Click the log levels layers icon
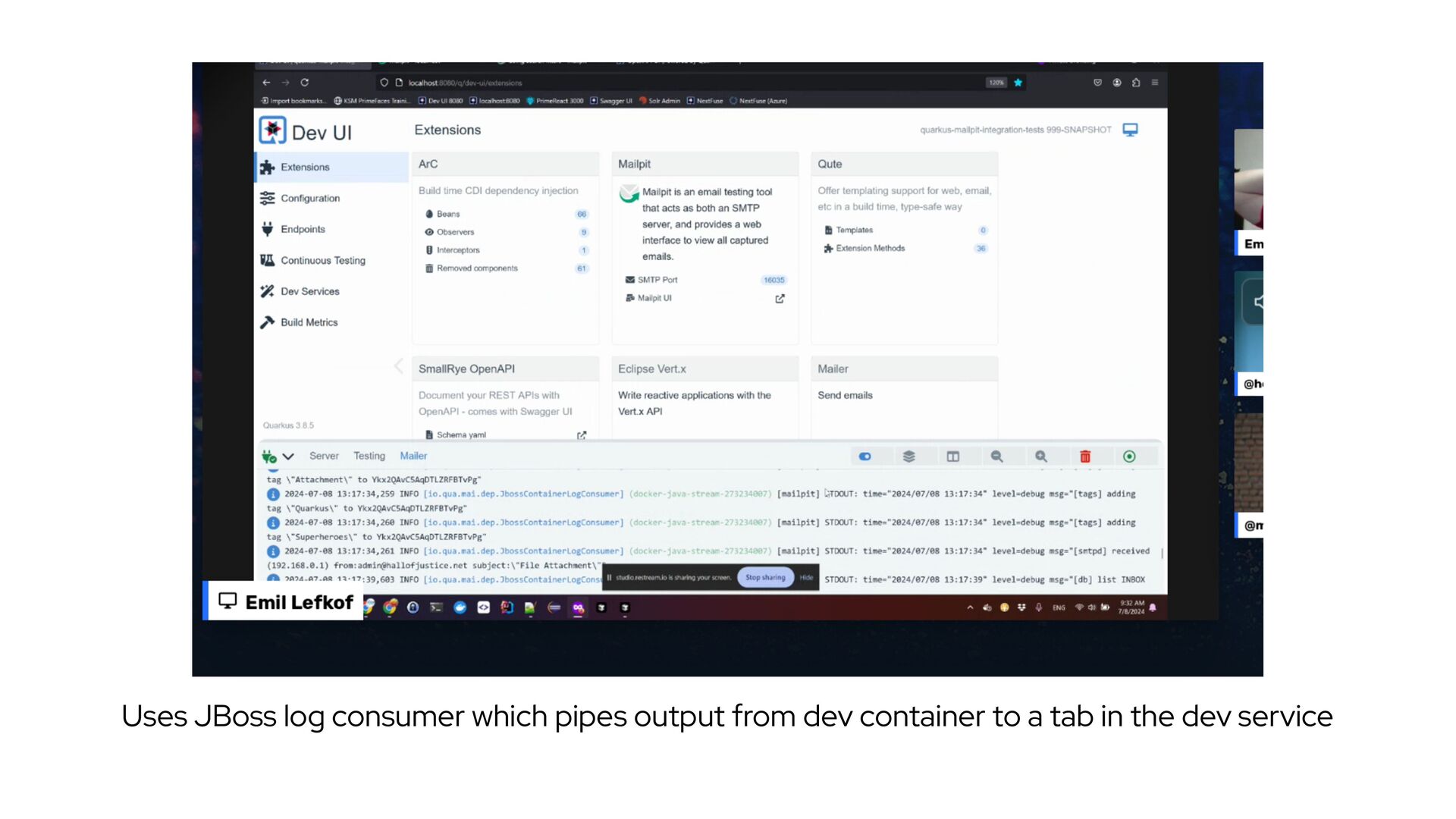The image size is (1456, 819). coord(908,457)
